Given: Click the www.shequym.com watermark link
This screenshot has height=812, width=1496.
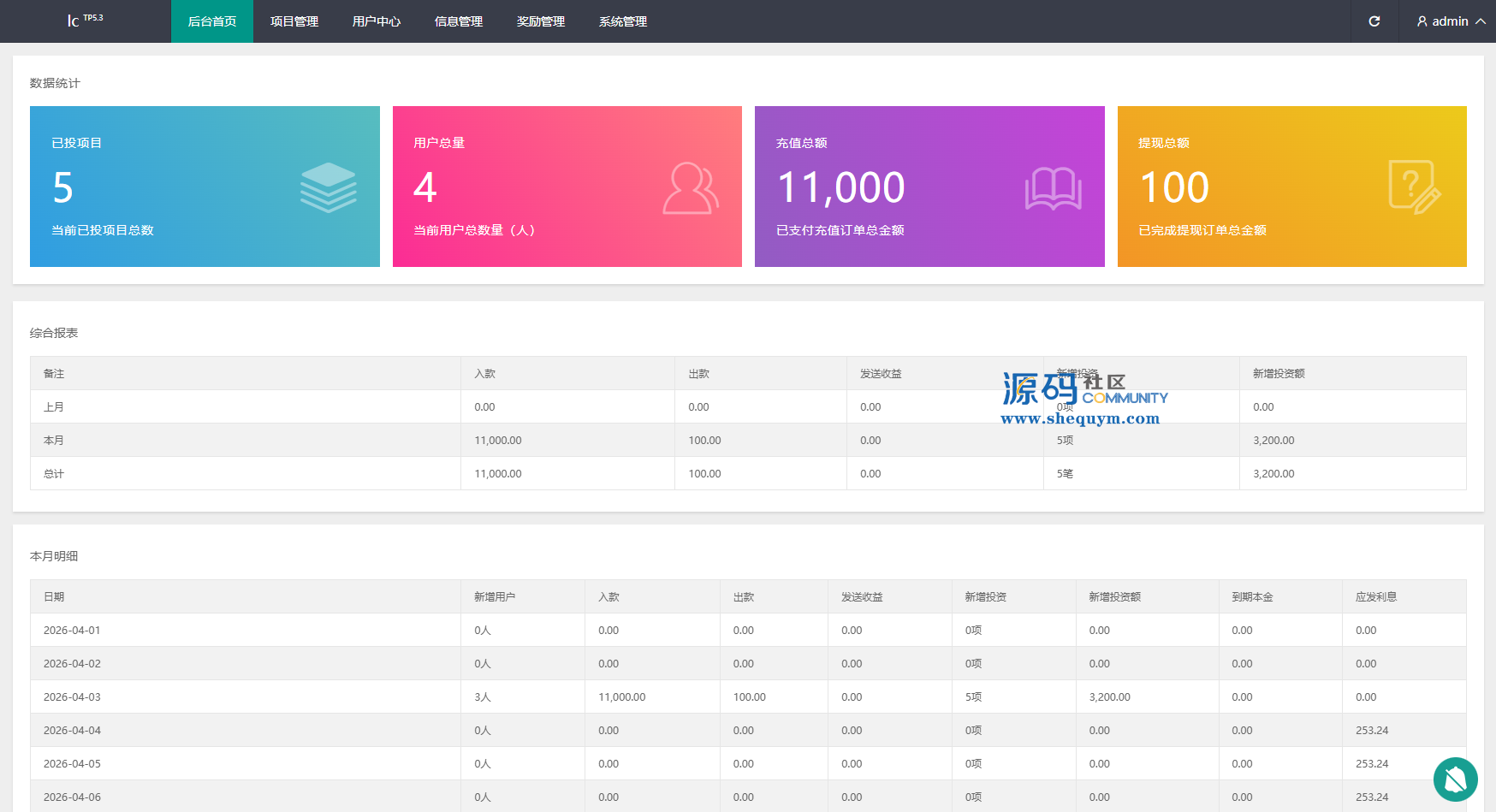Looking at the screenshot, I should 1080,418.
